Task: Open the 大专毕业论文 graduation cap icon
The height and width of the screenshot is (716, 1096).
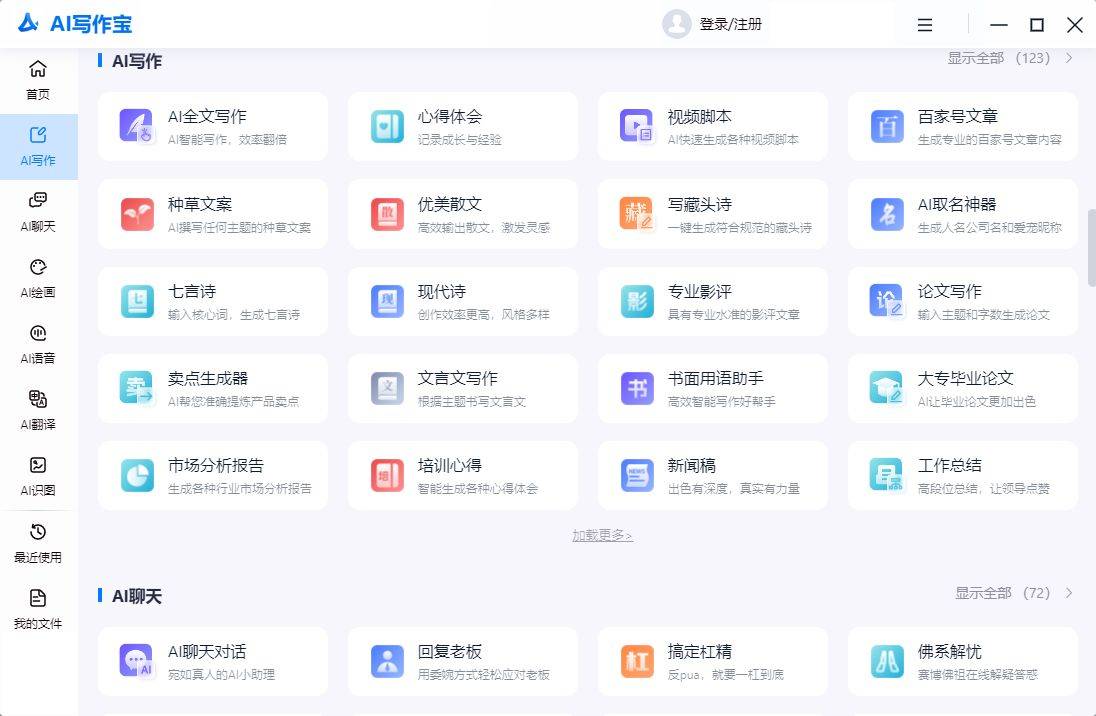Action: (x=886, y=388)
